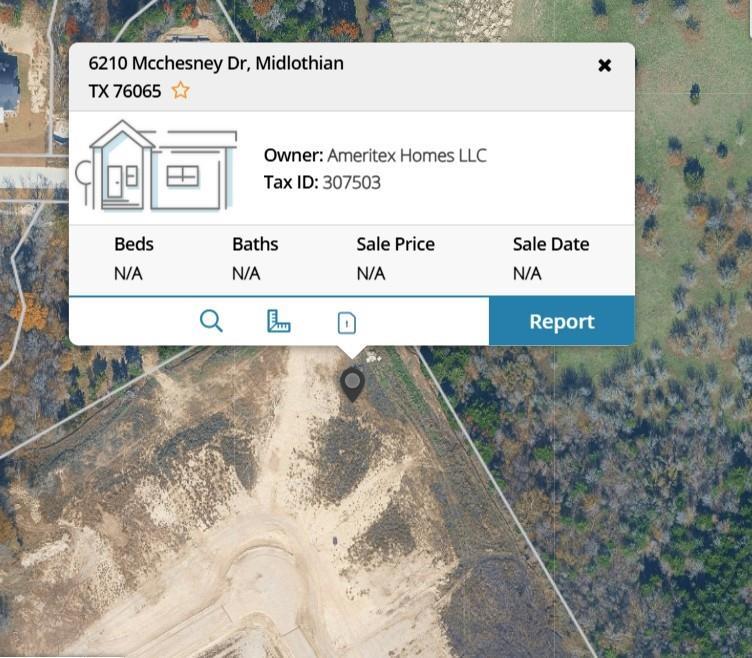This screenshot has width=752, height=658.
Task: Click the N/A value under Beds
Action: pyautogui.click(x=128, y=273)
